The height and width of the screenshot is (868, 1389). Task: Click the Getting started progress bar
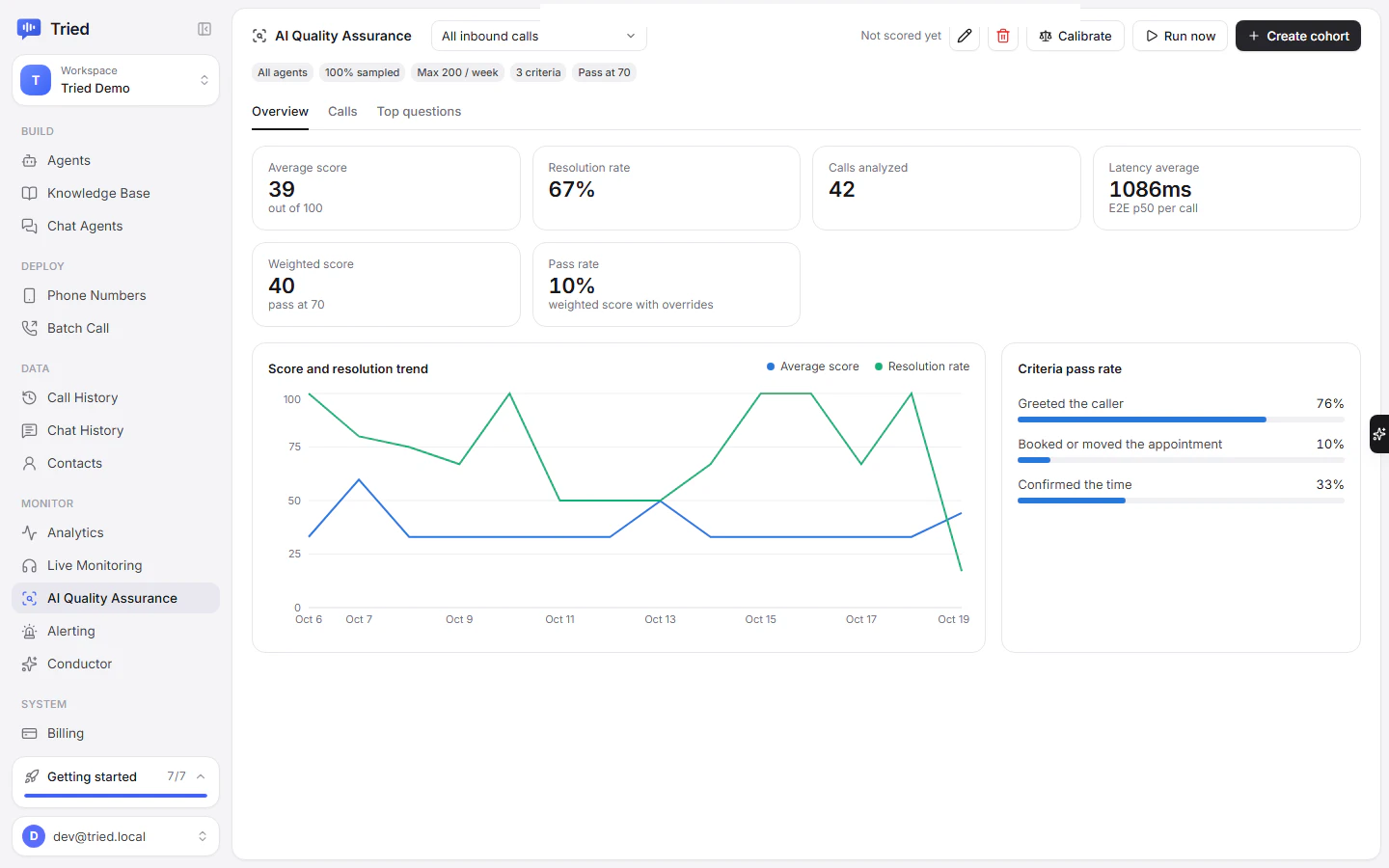click(116, 796)
